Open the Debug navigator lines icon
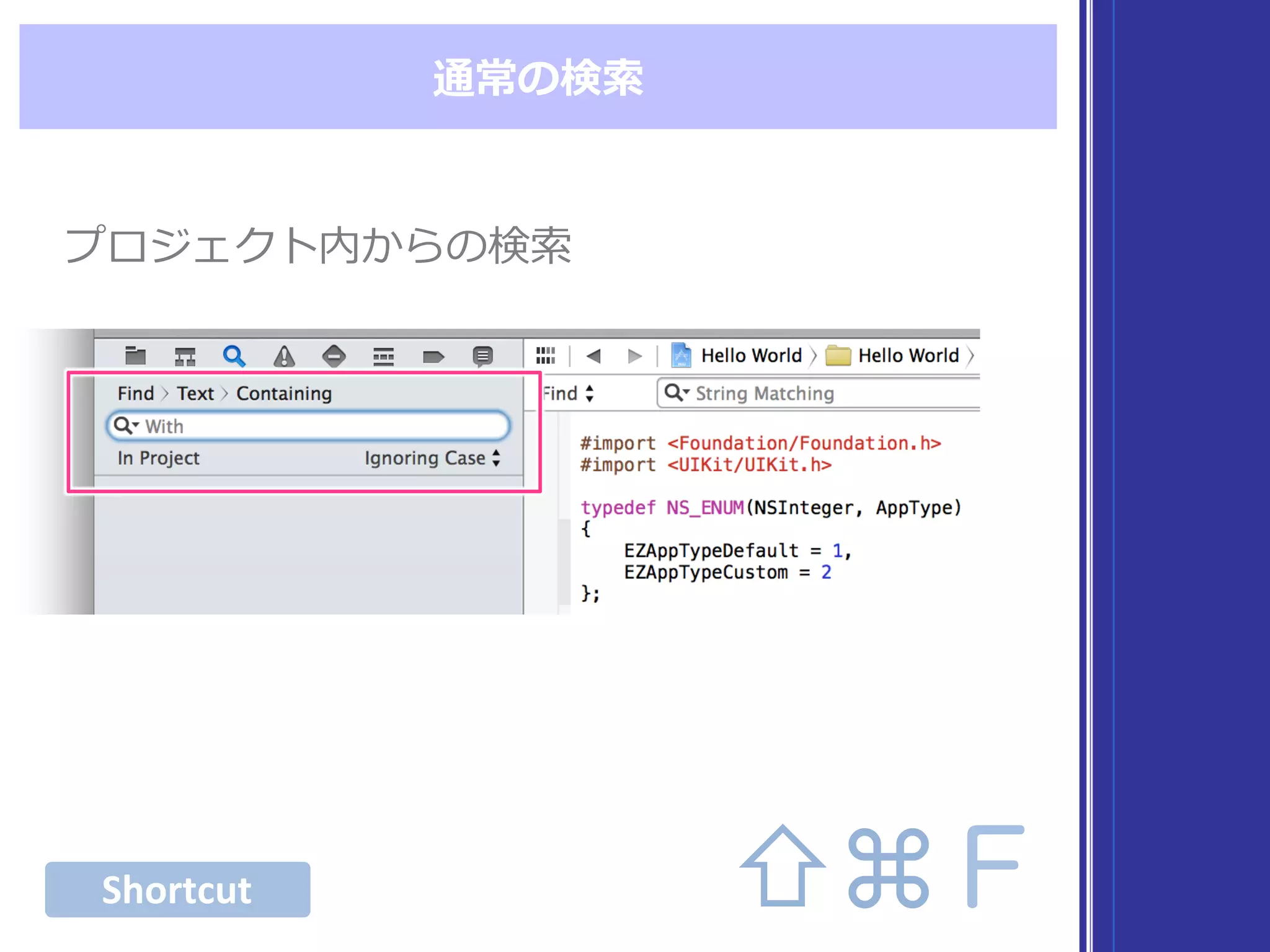 coord(383,356)
